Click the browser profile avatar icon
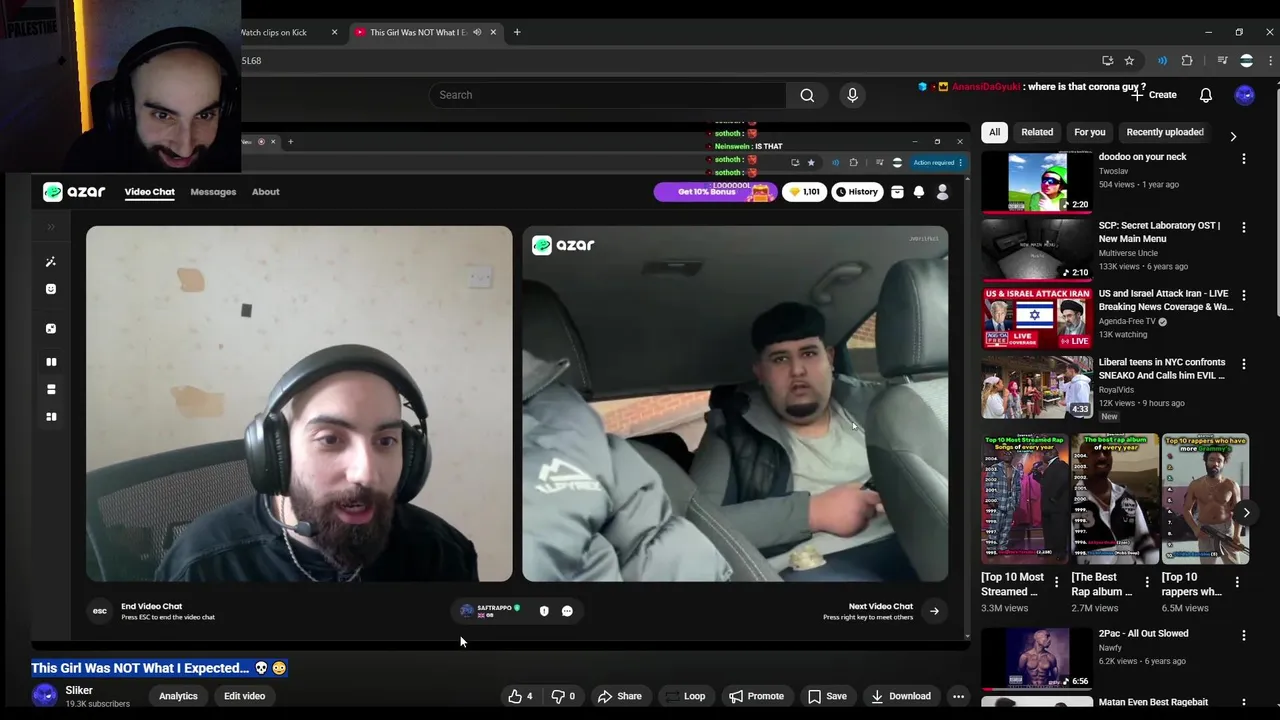Viewport: 1280px width, 720px height. [1246, 61]
